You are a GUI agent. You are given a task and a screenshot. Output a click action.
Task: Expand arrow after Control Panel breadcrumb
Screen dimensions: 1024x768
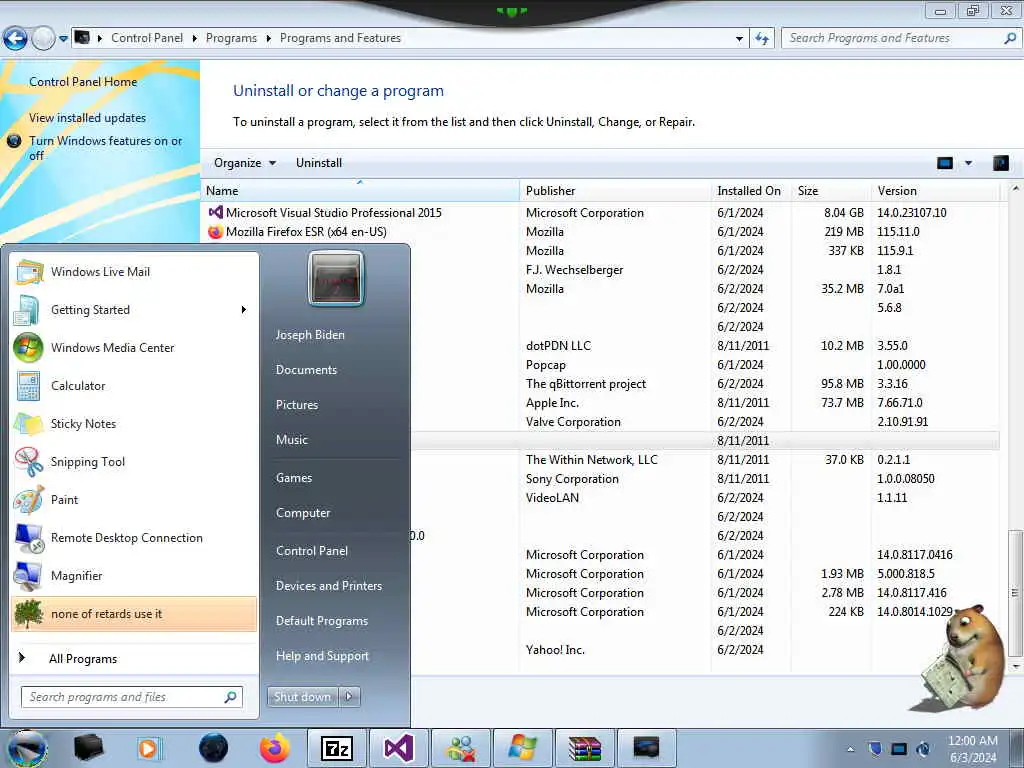[195, 39]
